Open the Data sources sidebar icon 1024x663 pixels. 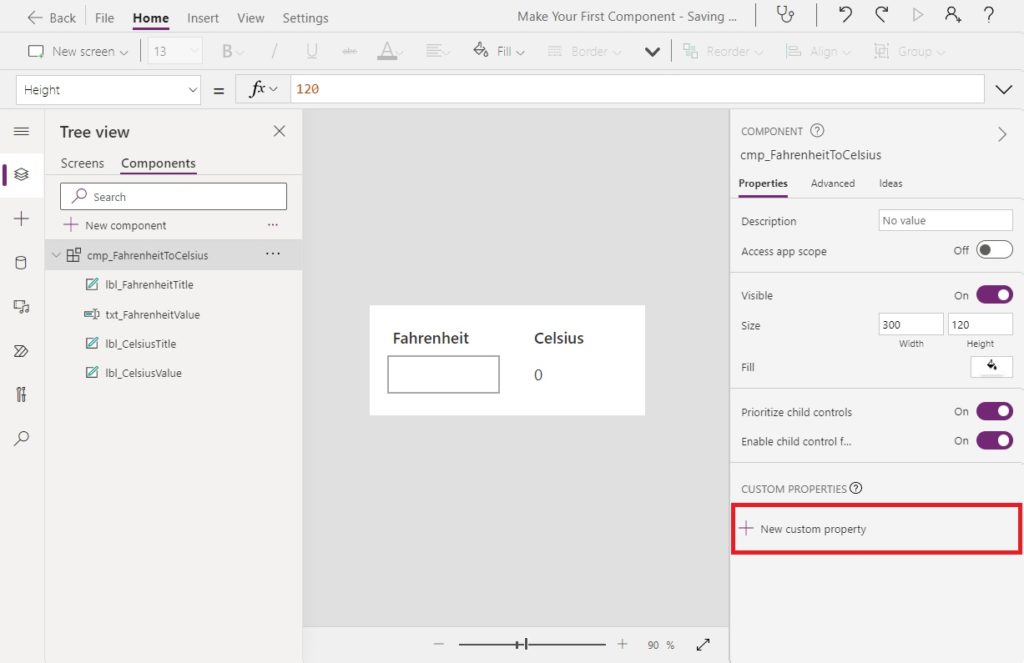pos(21,263)
